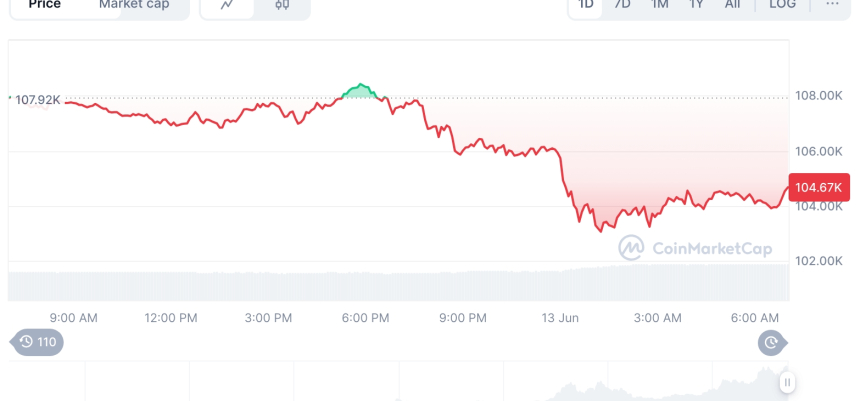860x401 pixels.
Task: Click the 107.92K opening price label
Action: point(38,99)
